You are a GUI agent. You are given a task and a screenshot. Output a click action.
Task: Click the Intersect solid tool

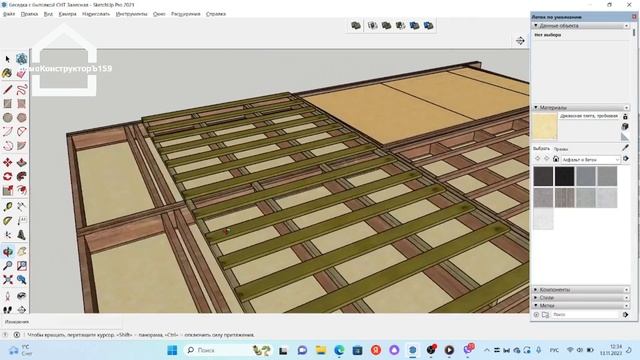pos(372,25)
